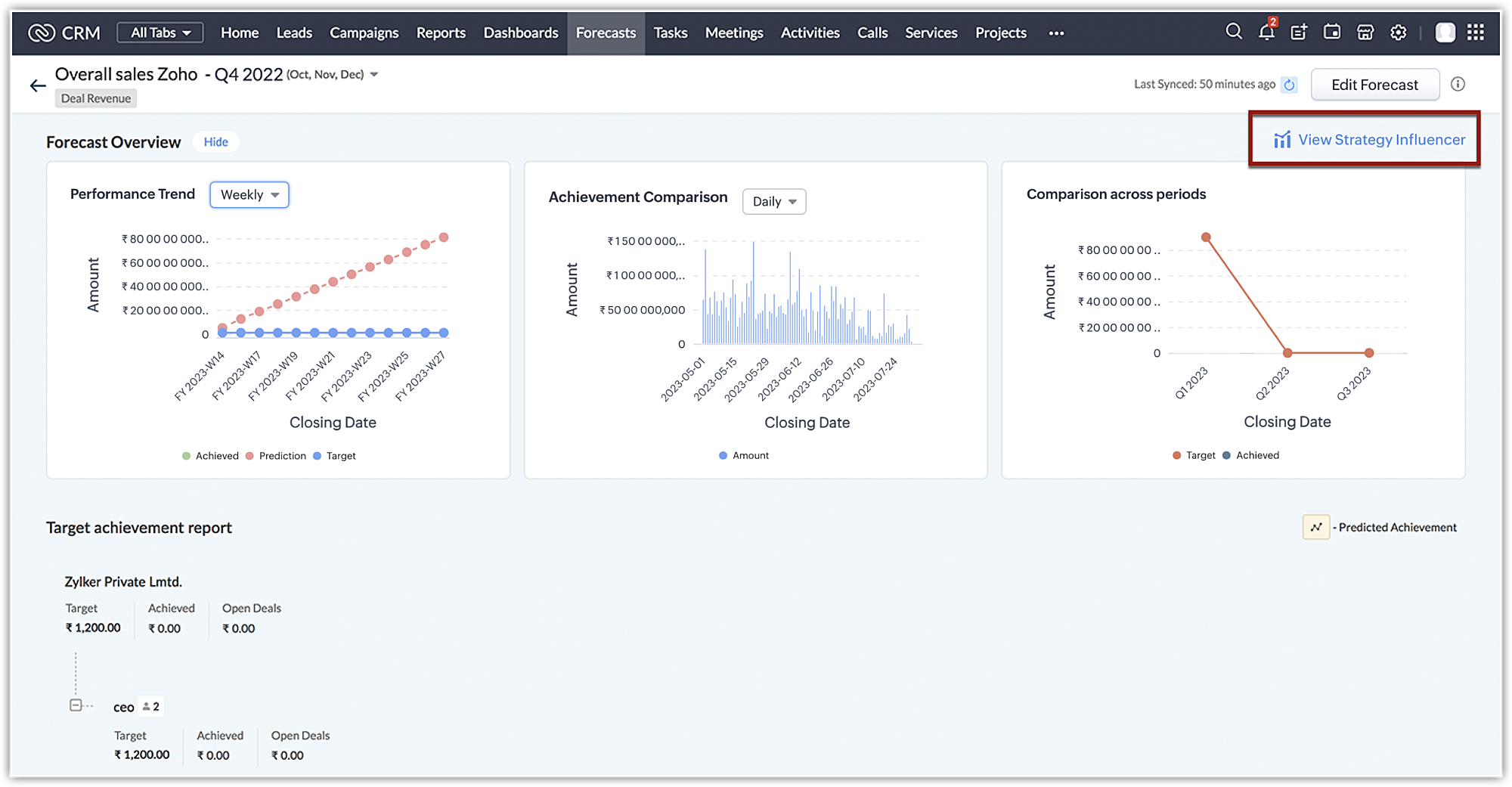Open the Daily dropdown for Achievement Comparison

pos(774,201)
